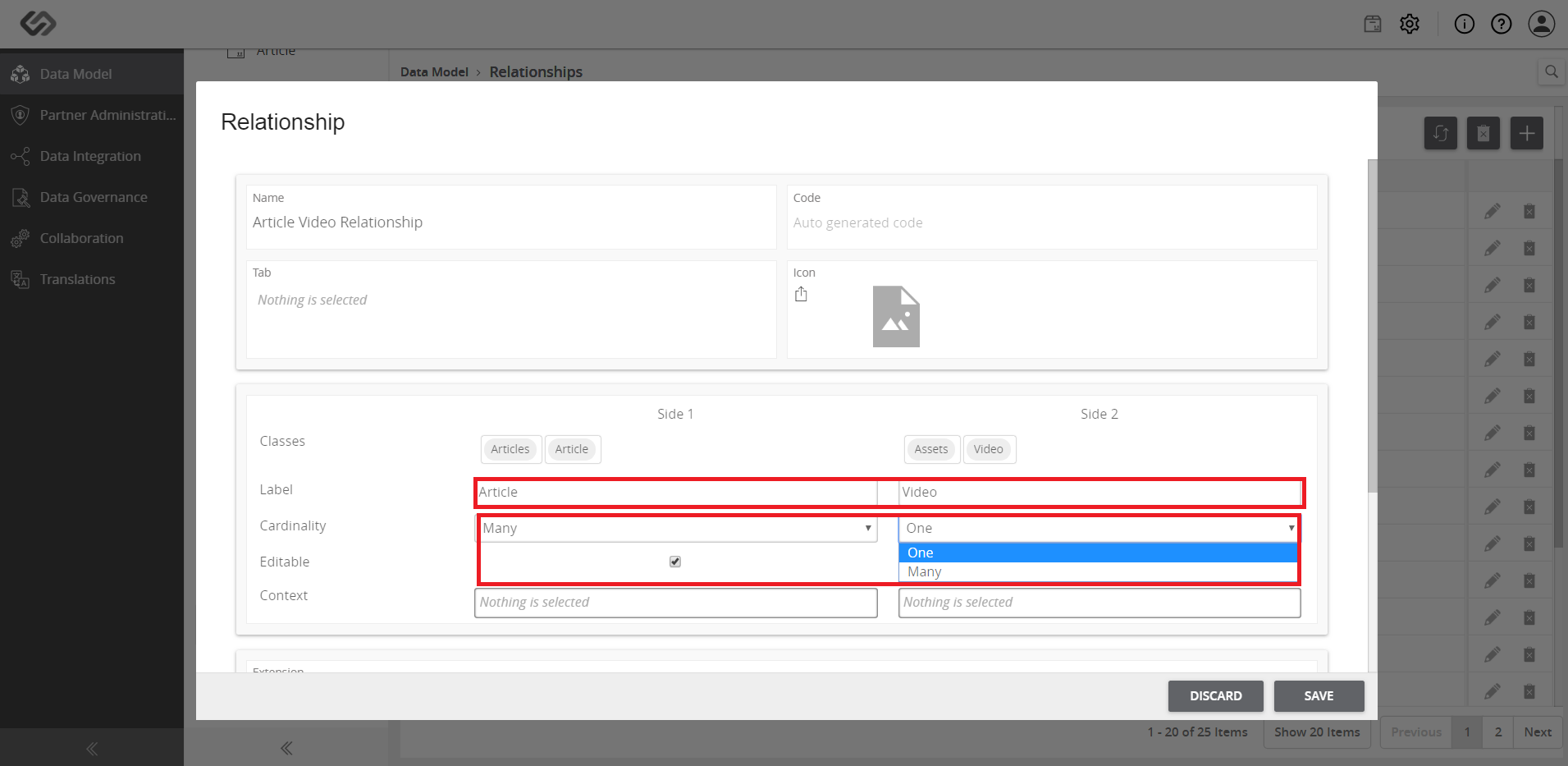
Task: Click the Assets class tag
Action: point(931,449)
